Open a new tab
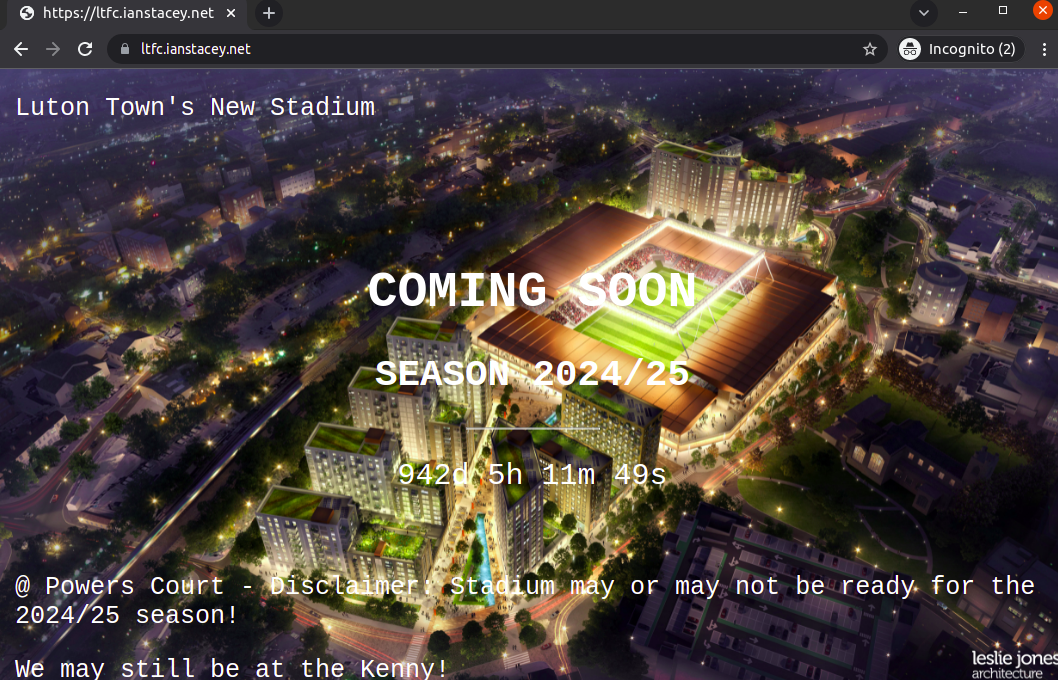Viewport: 1058px width, 680px height. point(268,13)
